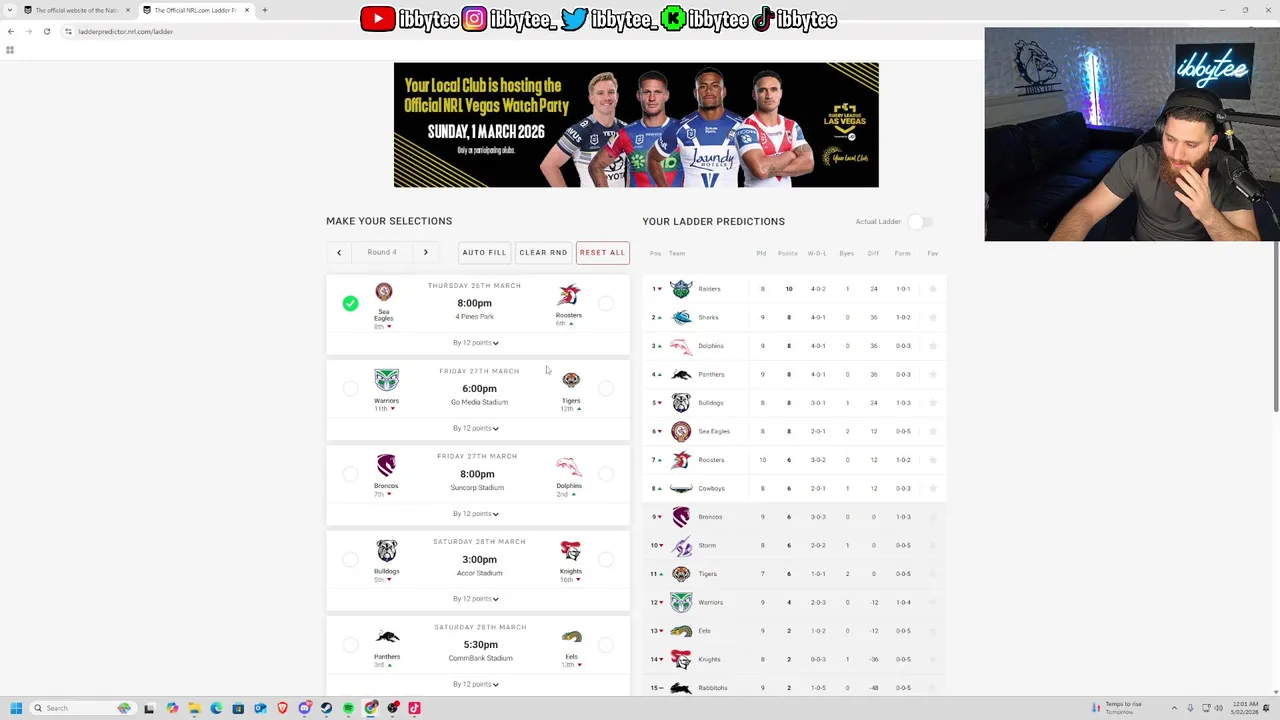Choose the Dolphins logo at Suncorp Stadium match
Screen dimensions: 1280x720
569,467
